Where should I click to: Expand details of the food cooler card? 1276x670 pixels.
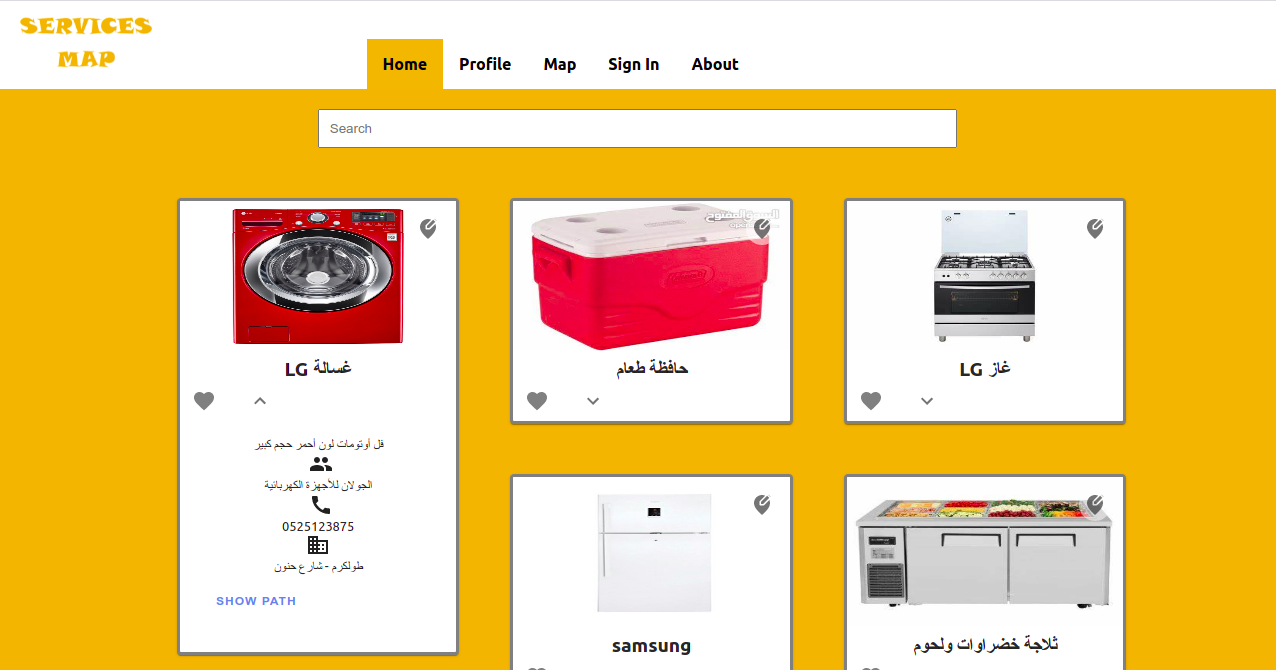(x=593, y=401)
